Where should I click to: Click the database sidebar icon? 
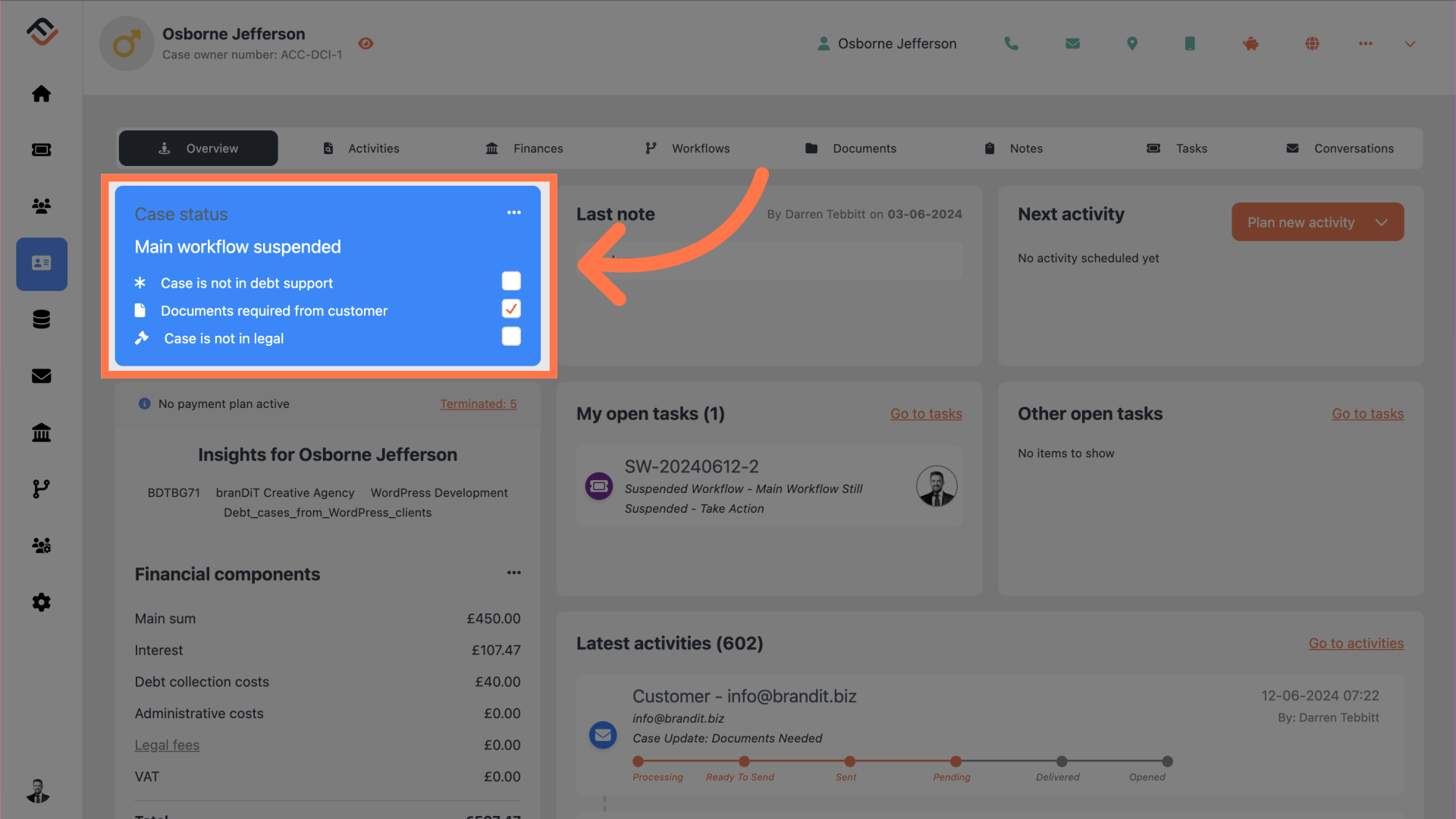(41, 319)
